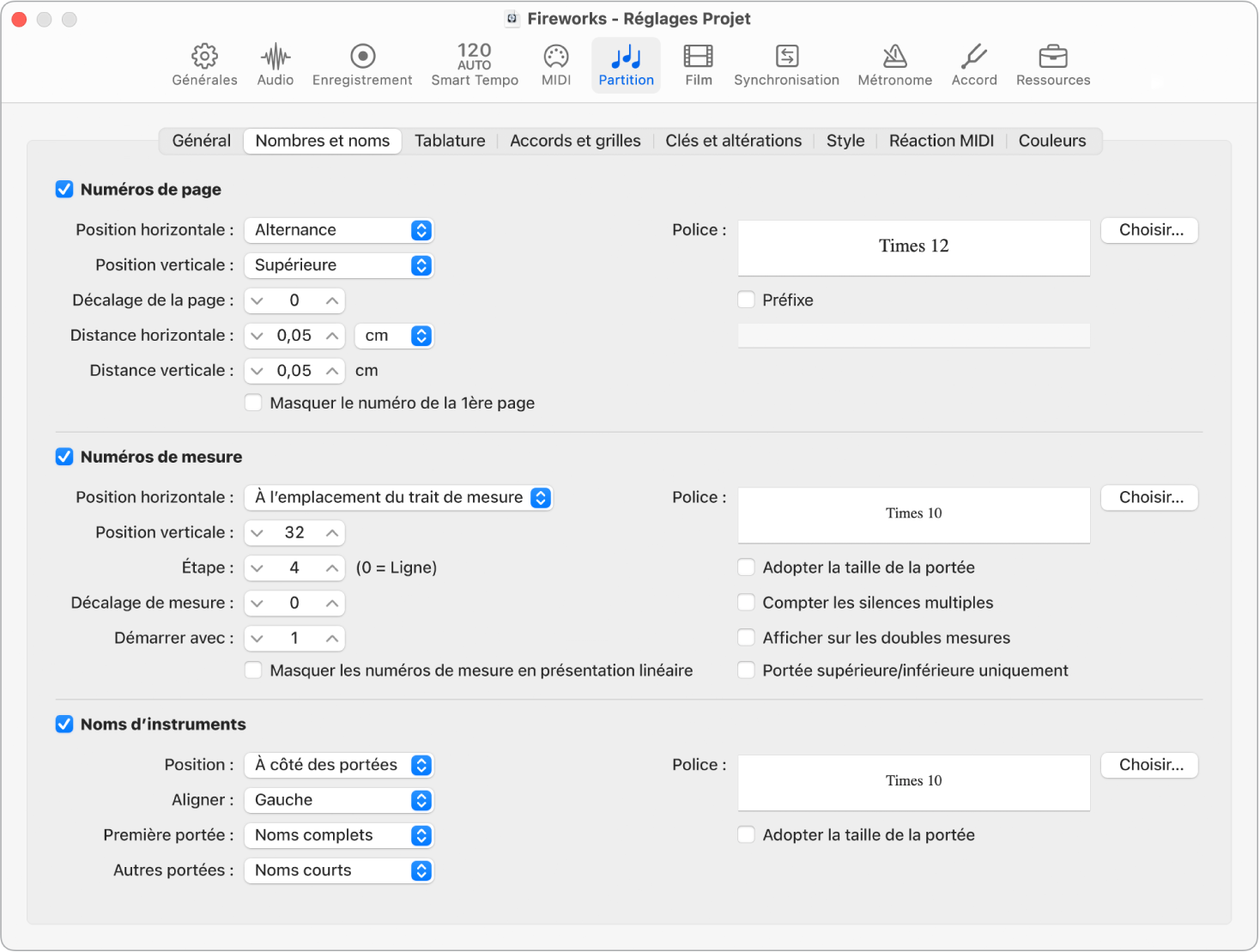This screenshot has width=1260, height=952.
Task: Open the Première portée Noms complets dropdown
Action: point(338,835)
